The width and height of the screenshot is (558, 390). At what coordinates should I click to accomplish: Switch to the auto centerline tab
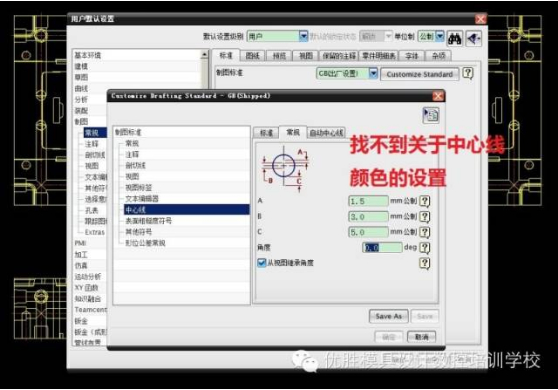326,133
